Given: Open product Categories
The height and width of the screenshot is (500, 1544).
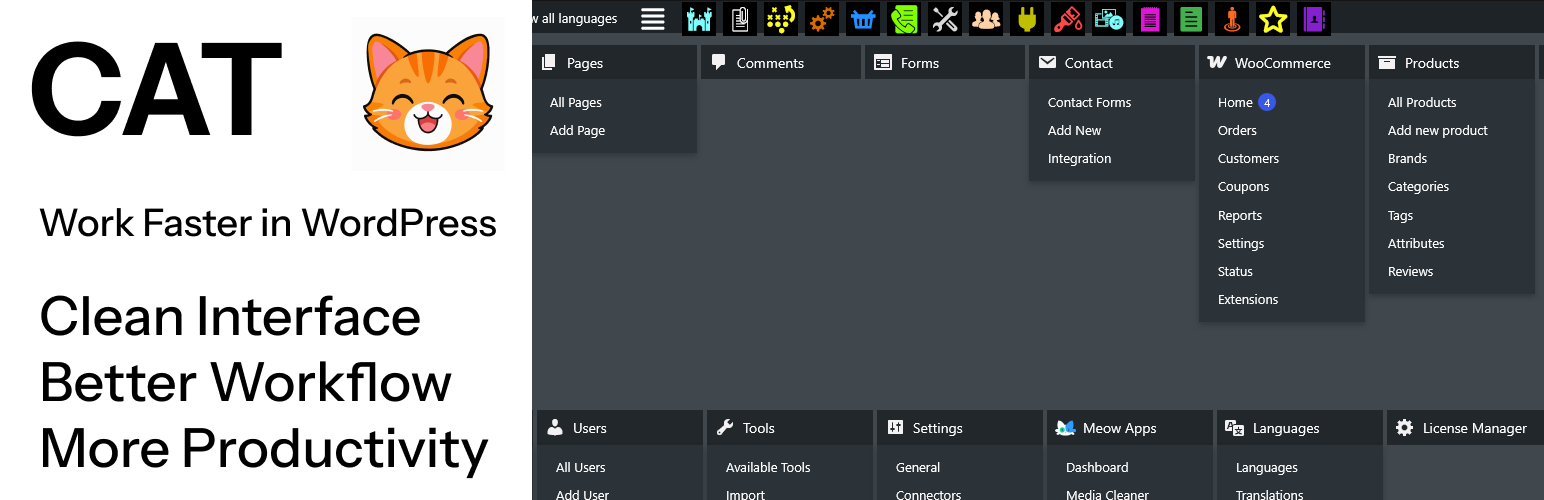Looking at the screenshot, I should [1418, 186].
